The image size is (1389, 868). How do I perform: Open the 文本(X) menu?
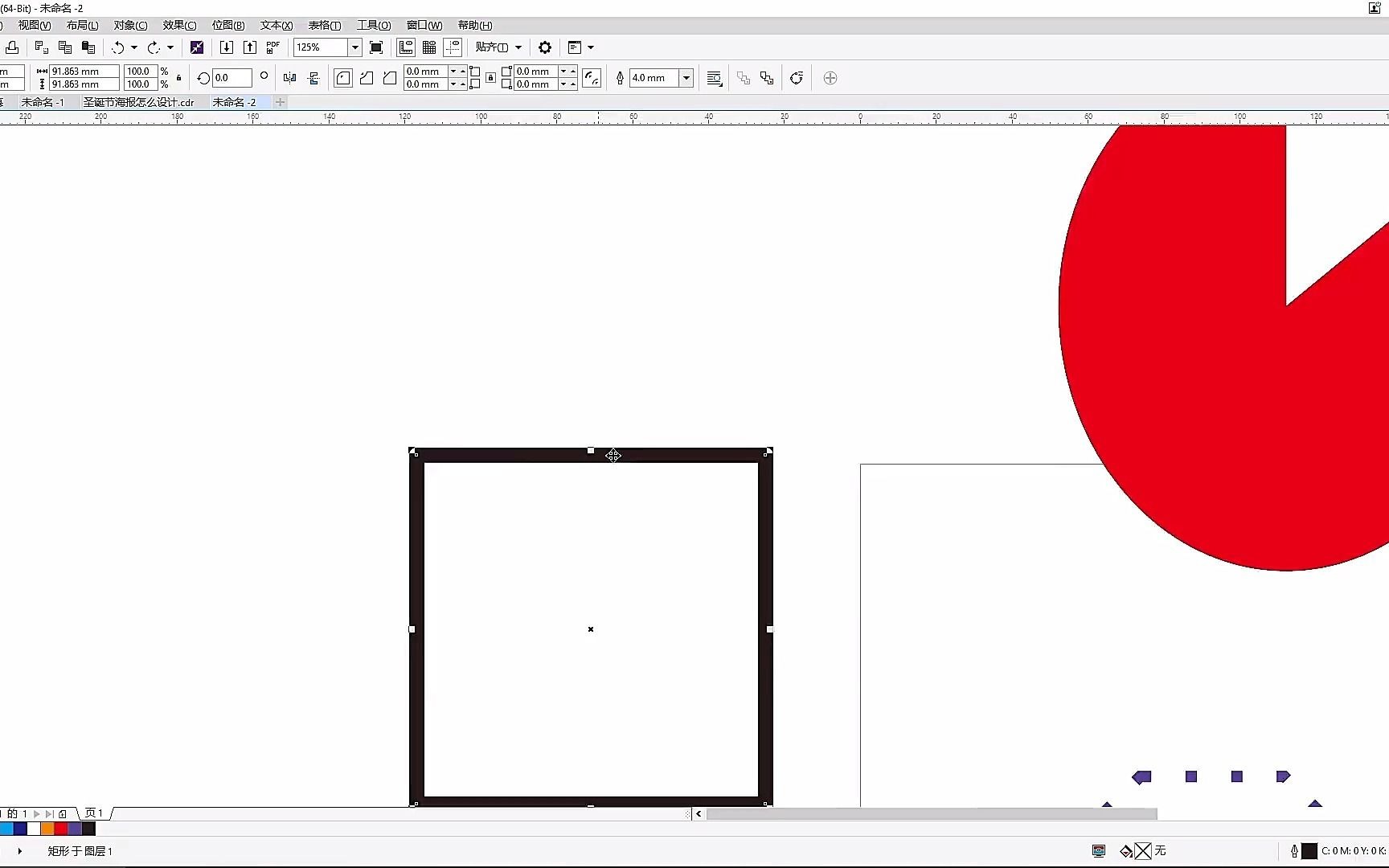tap(277, 26)
